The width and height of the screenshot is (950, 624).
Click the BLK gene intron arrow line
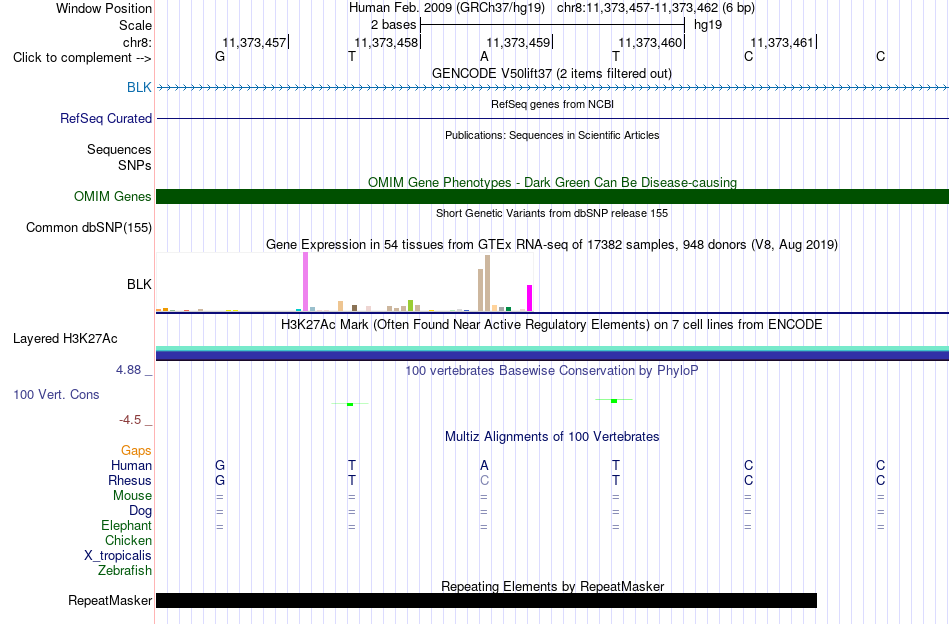pos(552,88)
